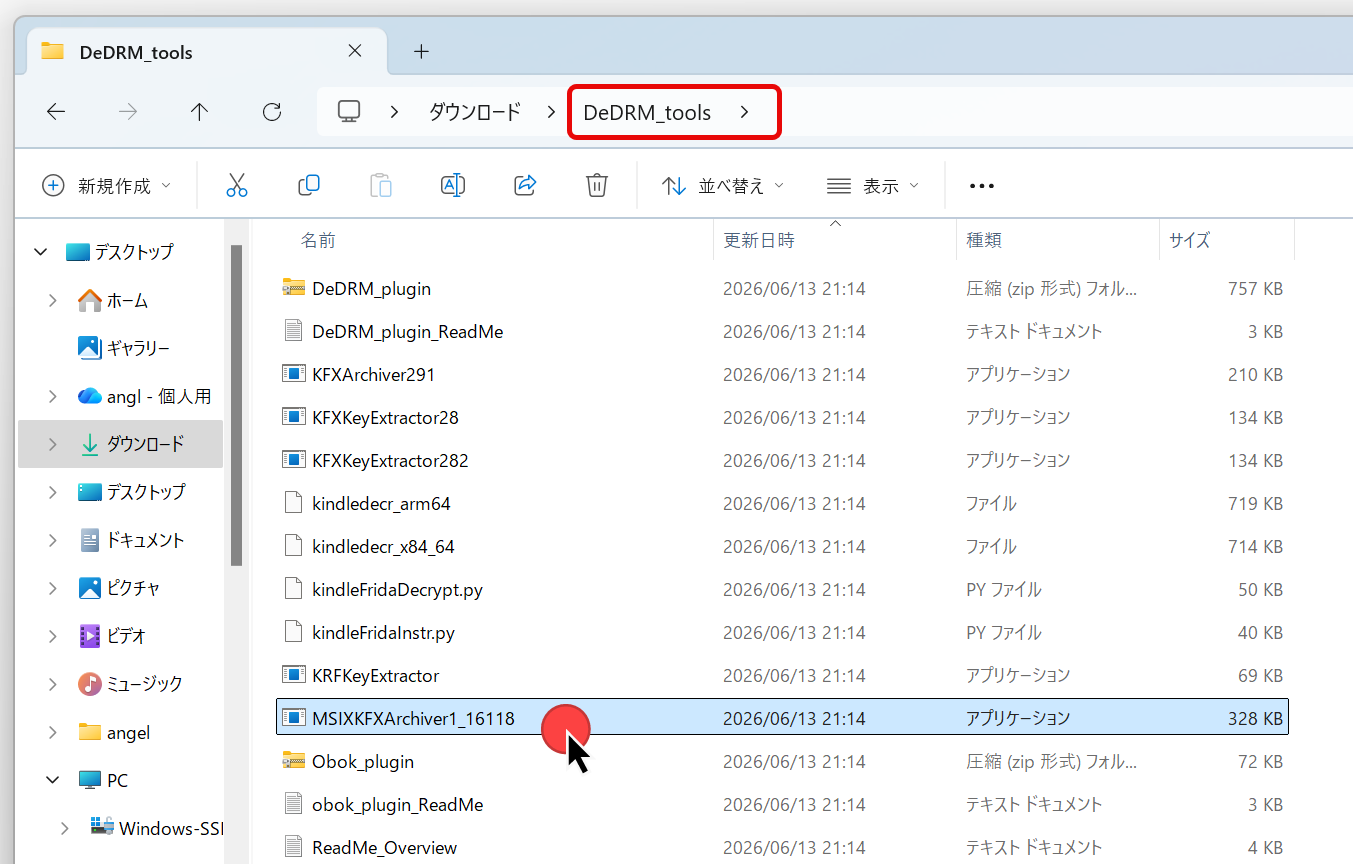
Task: Go back with the left arrow
Action: [56, 112]
